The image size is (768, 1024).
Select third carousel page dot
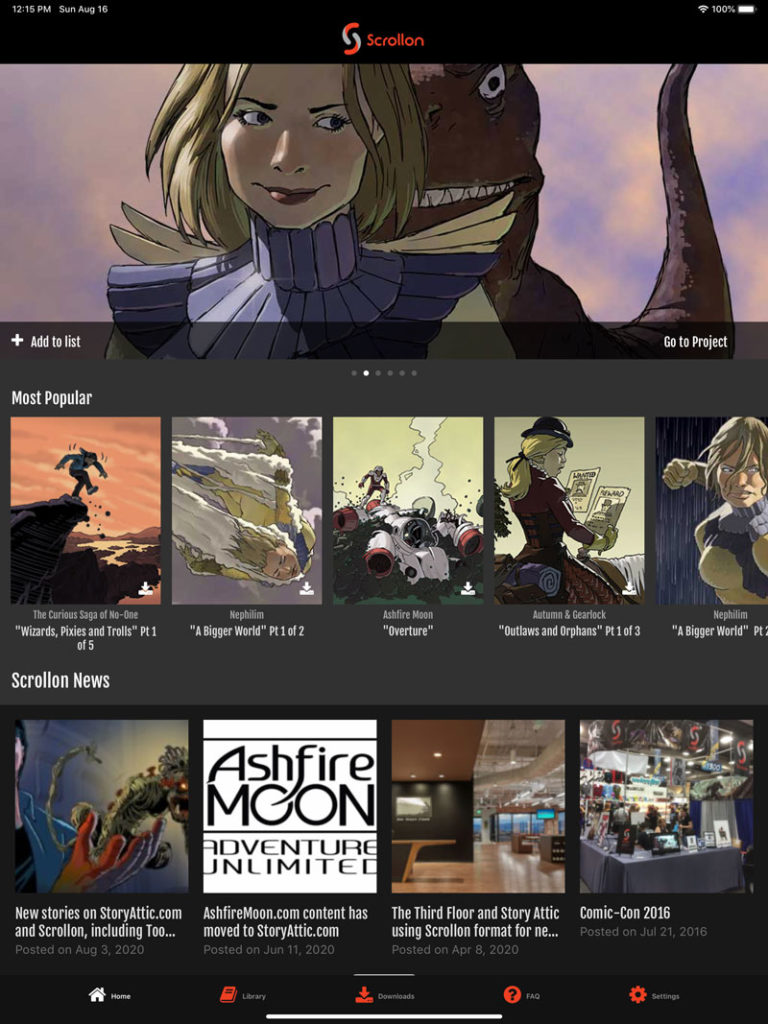tap(378, 373)
